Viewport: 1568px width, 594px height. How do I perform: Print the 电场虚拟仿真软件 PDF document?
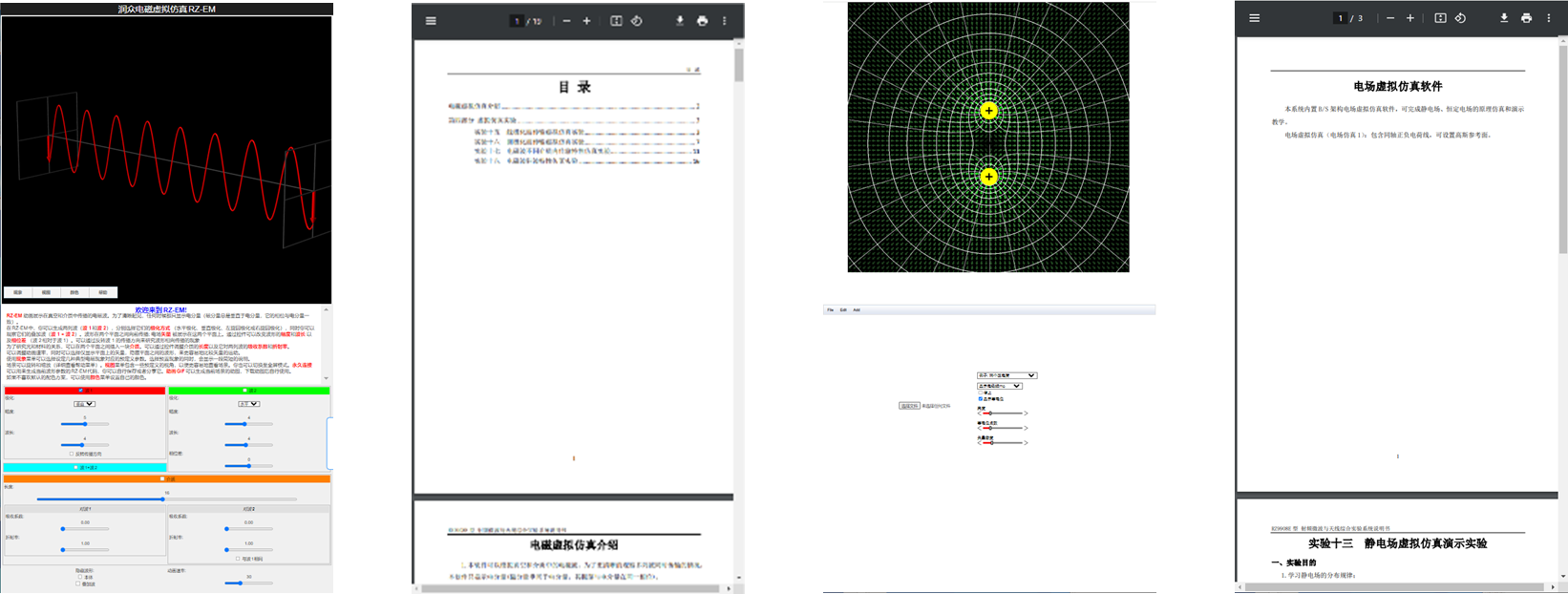(1526, 18)
